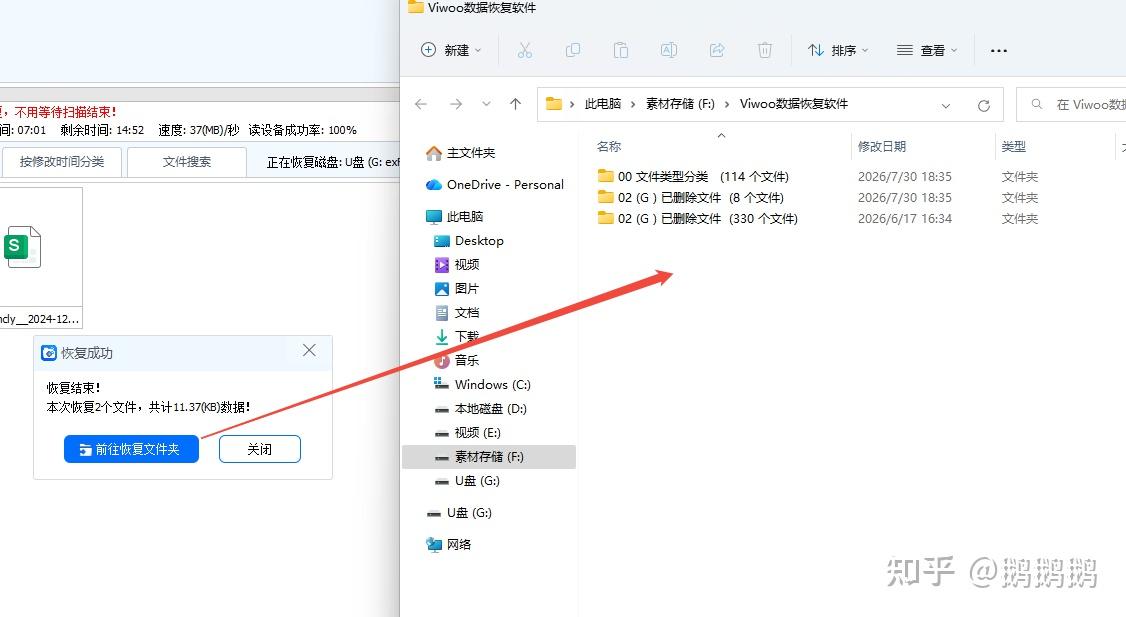Image resolution: width=1126 pixels, height=617 pixels.
Task: Open Desktop in the navigation pane
Action: 479,241
